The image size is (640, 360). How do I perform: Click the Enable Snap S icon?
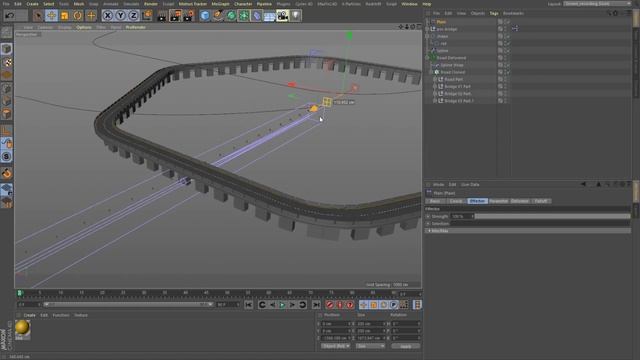[7, 157]
